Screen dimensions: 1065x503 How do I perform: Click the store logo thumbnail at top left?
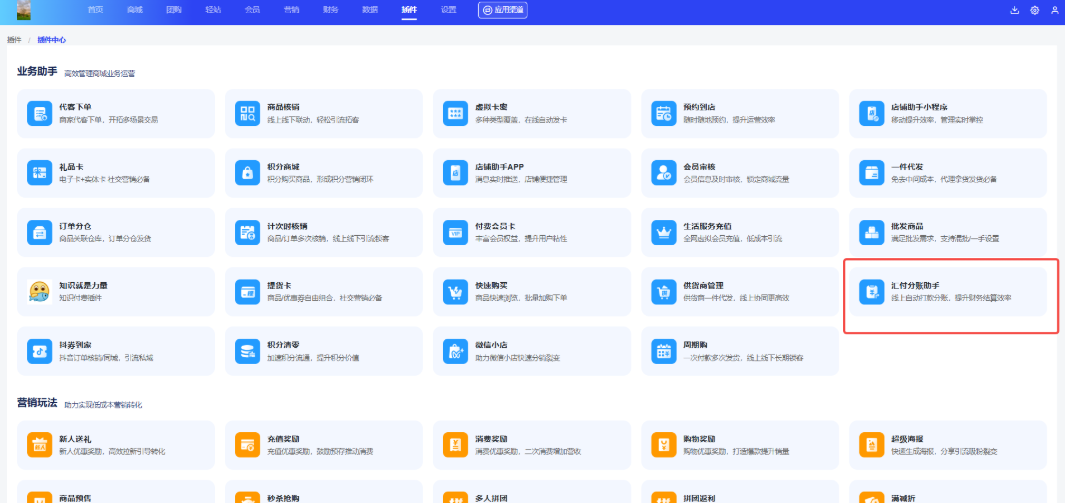pos(23,10)
